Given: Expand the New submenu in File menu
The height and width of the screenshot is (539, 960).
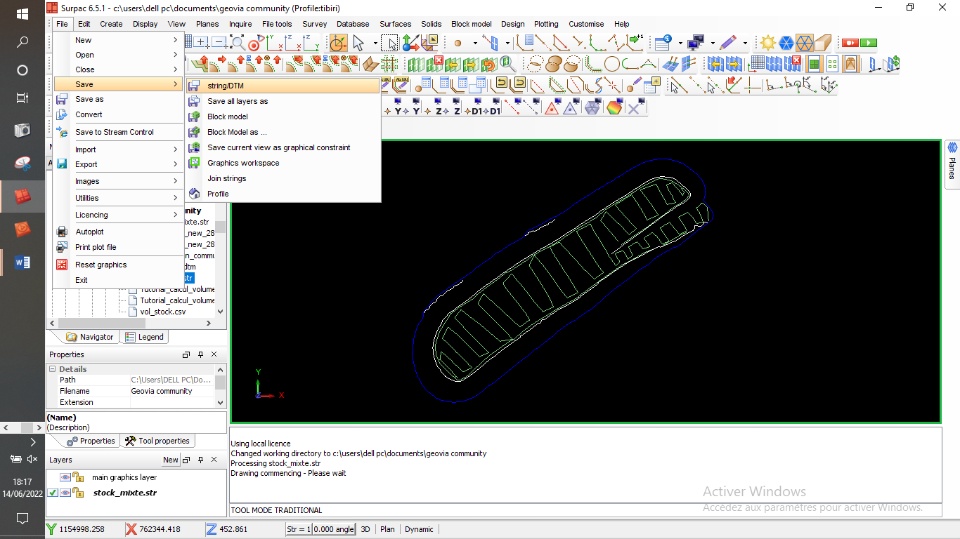Looking at the screenshot, I should tap(119, 40).
